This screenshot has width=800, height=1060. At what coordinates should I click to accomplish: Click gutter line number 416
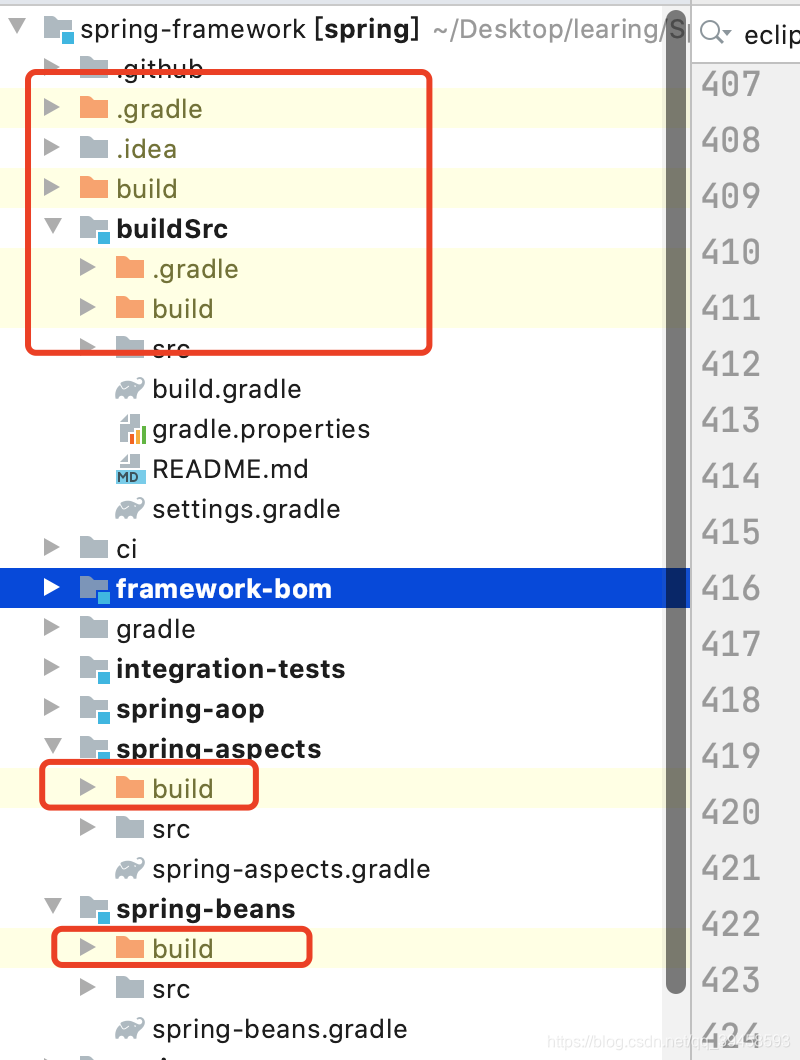[x=730, y=588]
